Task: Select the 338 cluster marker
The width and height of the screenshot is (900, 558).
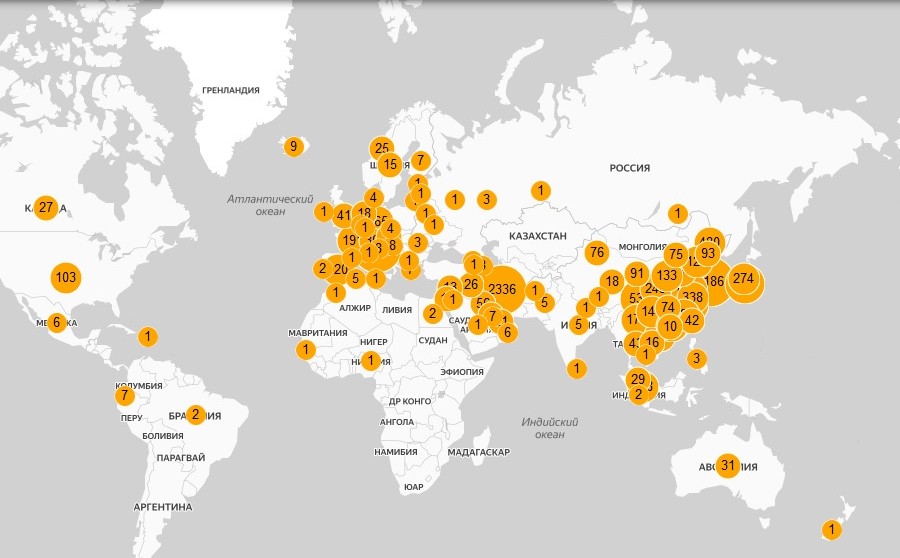Action: [693, 297]
